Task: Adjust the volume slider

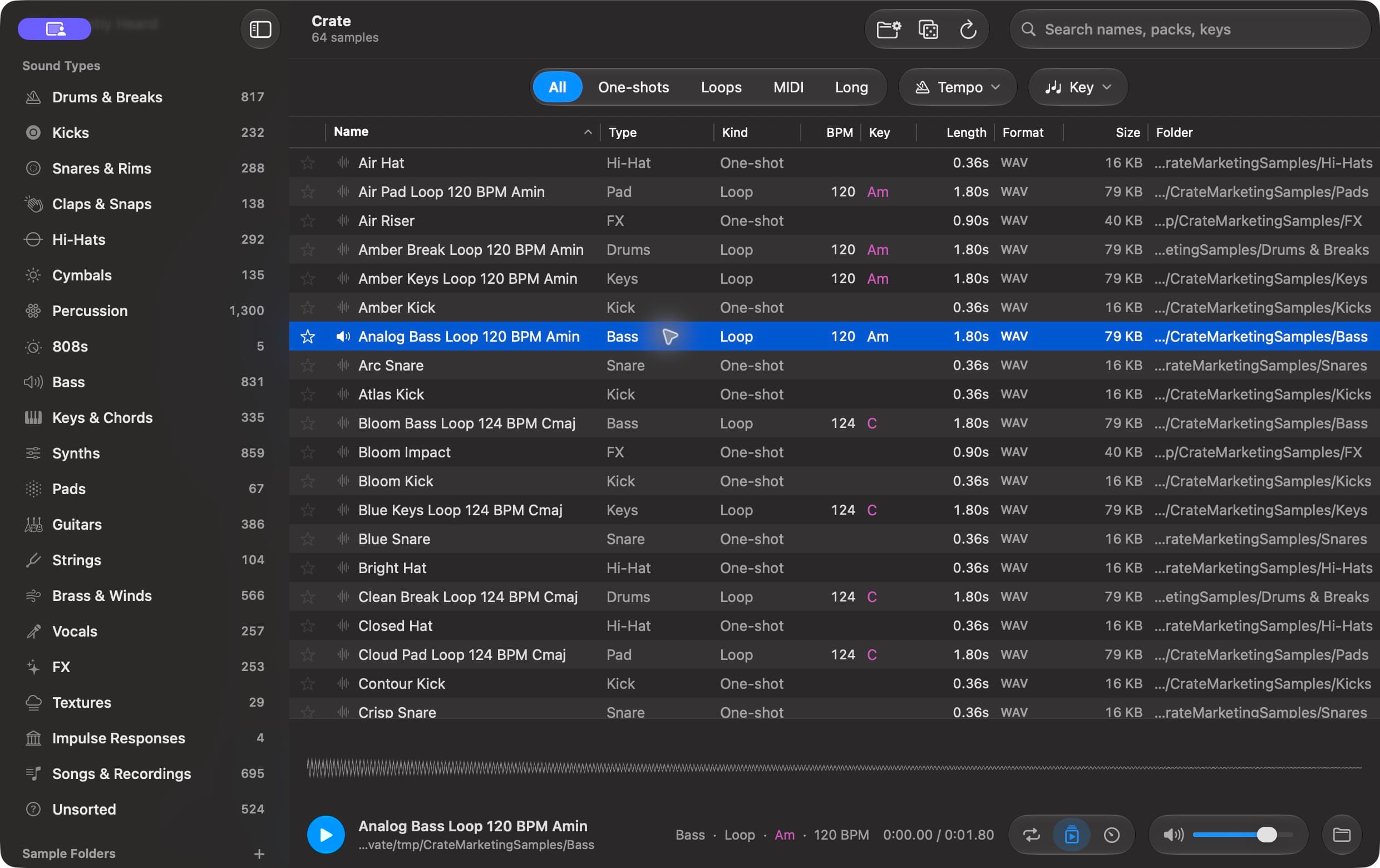Action: pyautogui.click(x=1243, y=835)
